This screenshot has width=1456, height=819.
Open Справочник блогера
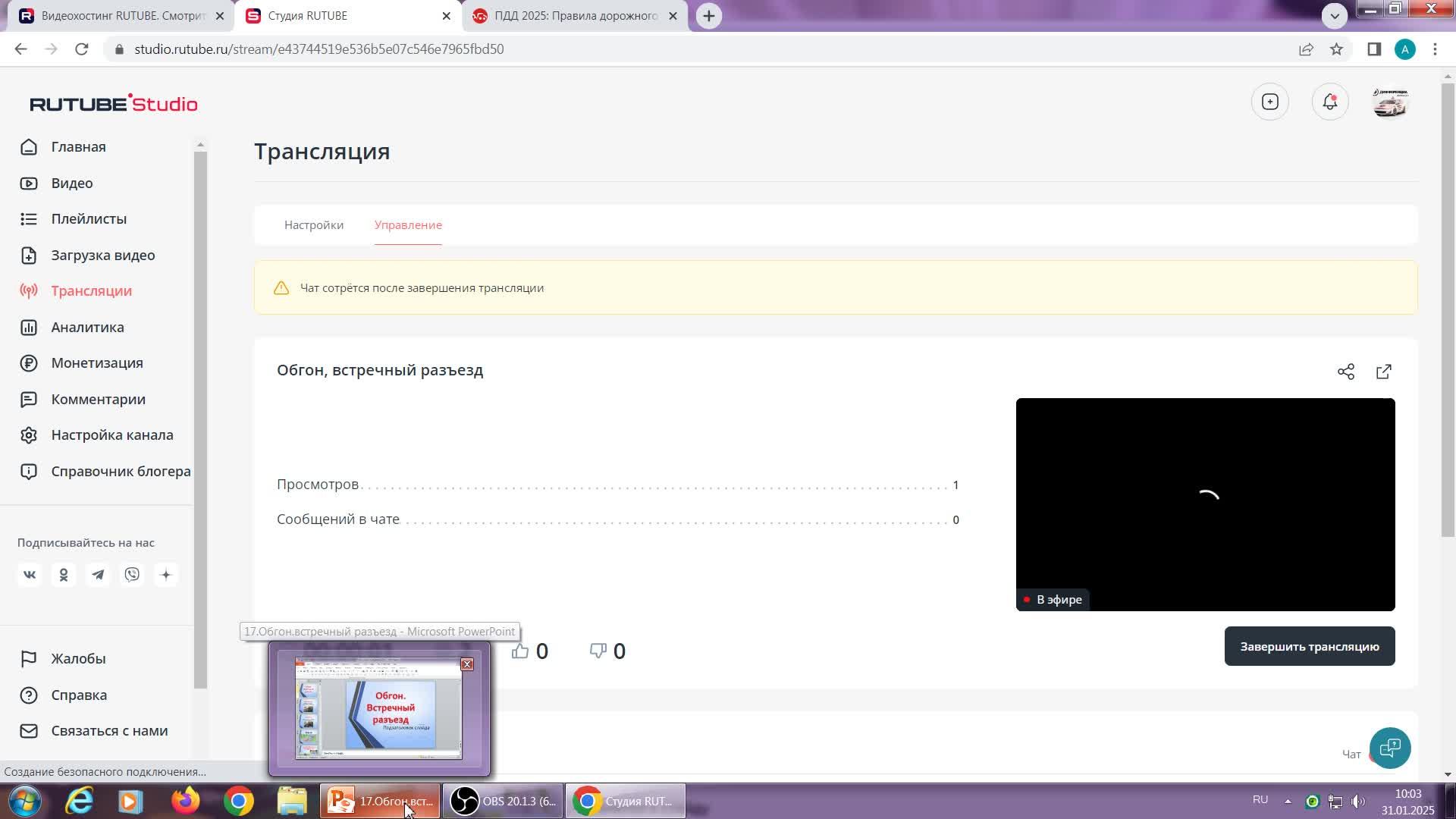105,472
